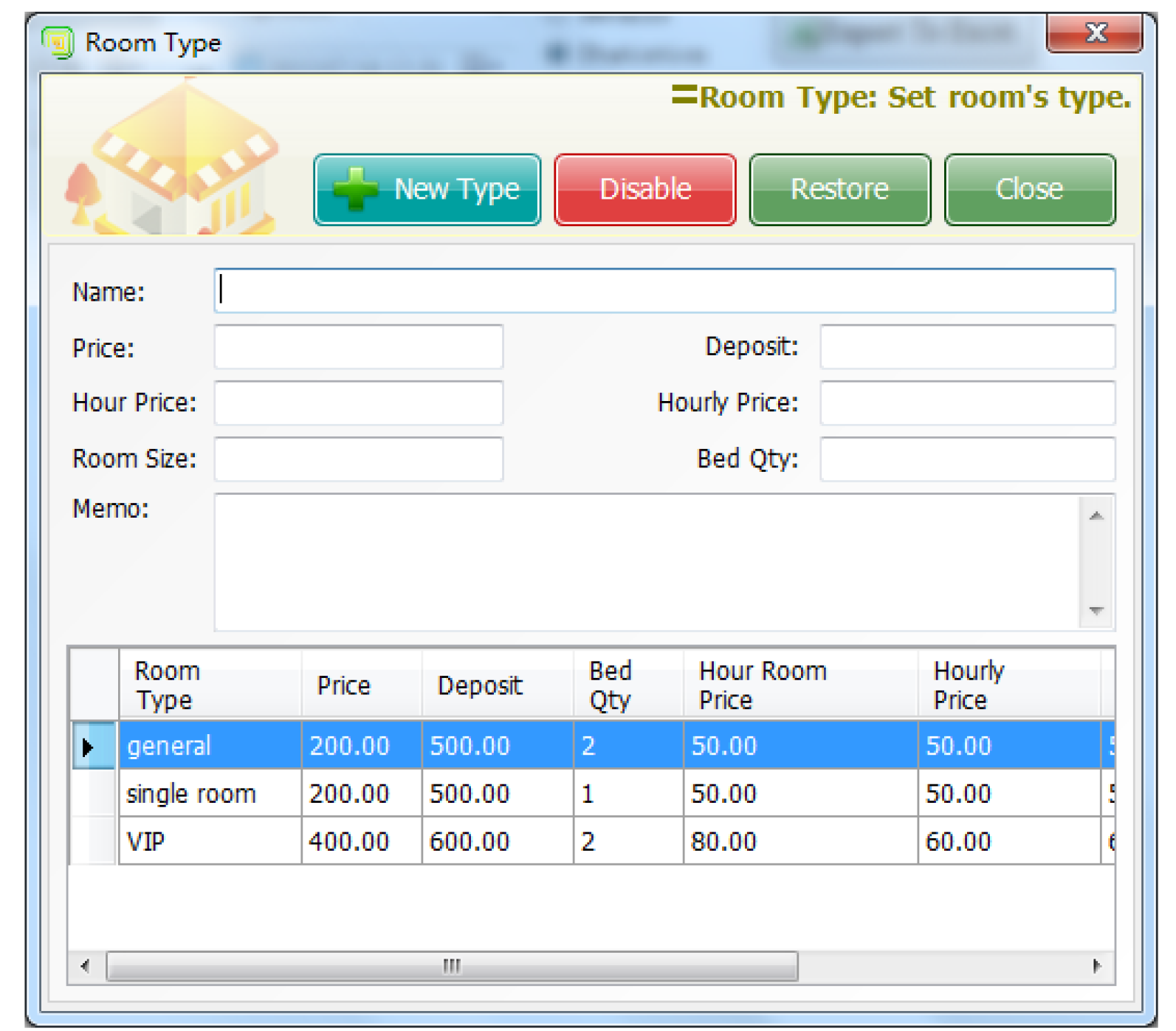Image resolution: width=1176 pixels, height=1031 pixels.
Task: Select the Deposit input box
Action: [967, 347]
